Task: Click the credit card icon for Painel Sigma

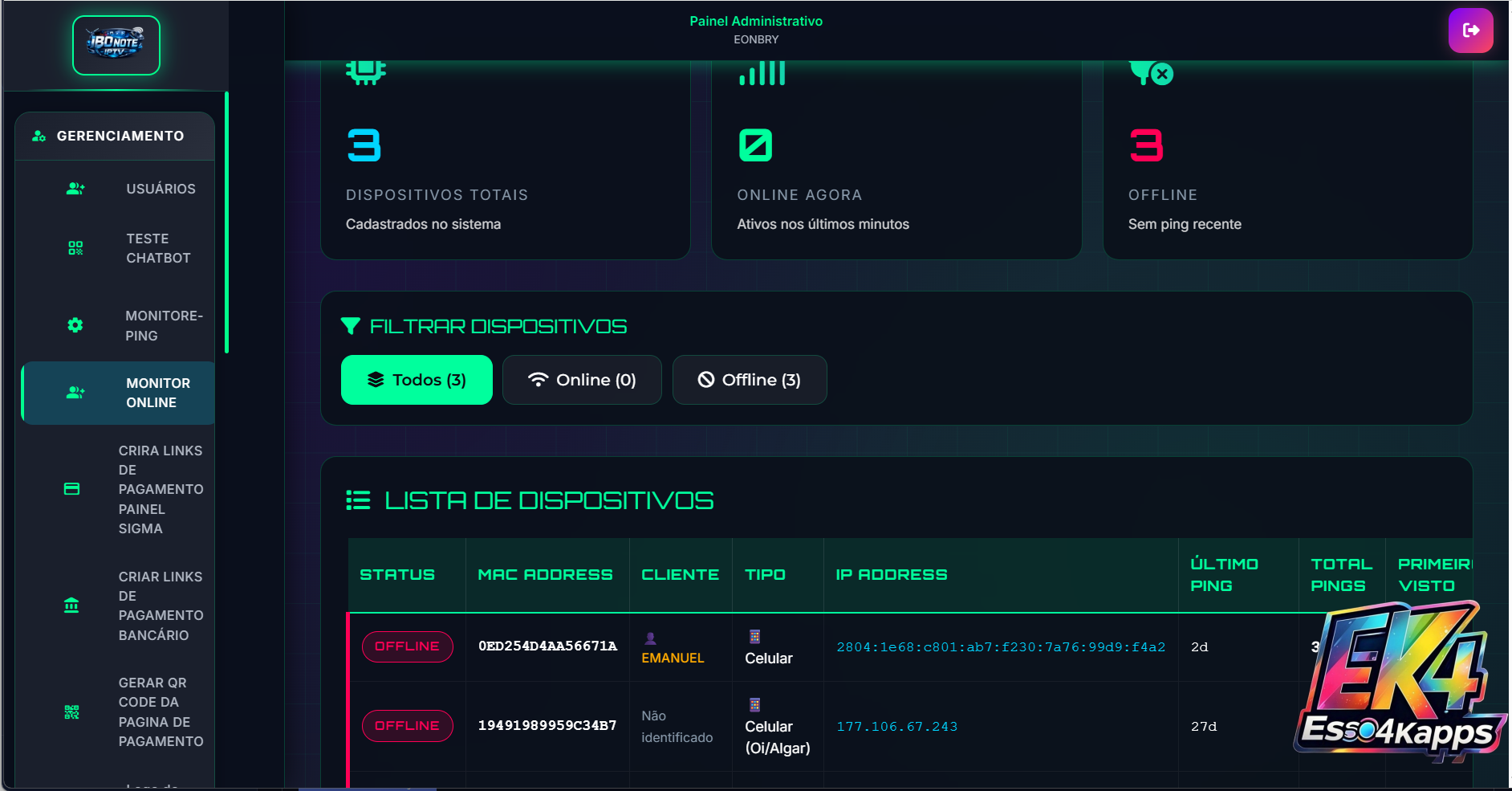Action: click(71, 489)
